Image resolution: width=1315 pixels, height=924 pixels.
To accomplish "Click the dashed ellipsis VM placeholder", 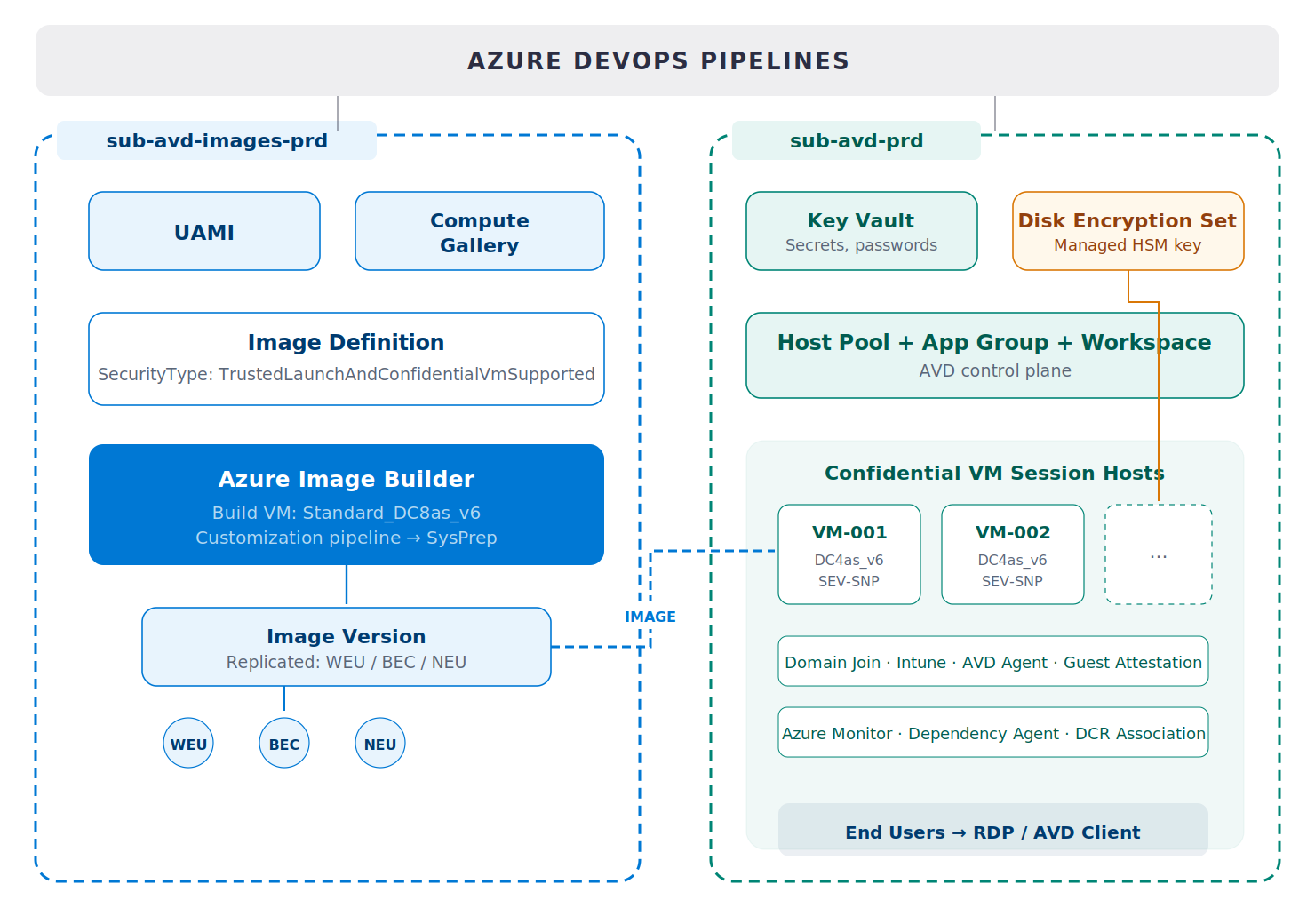I will [x=1159, y=554].
